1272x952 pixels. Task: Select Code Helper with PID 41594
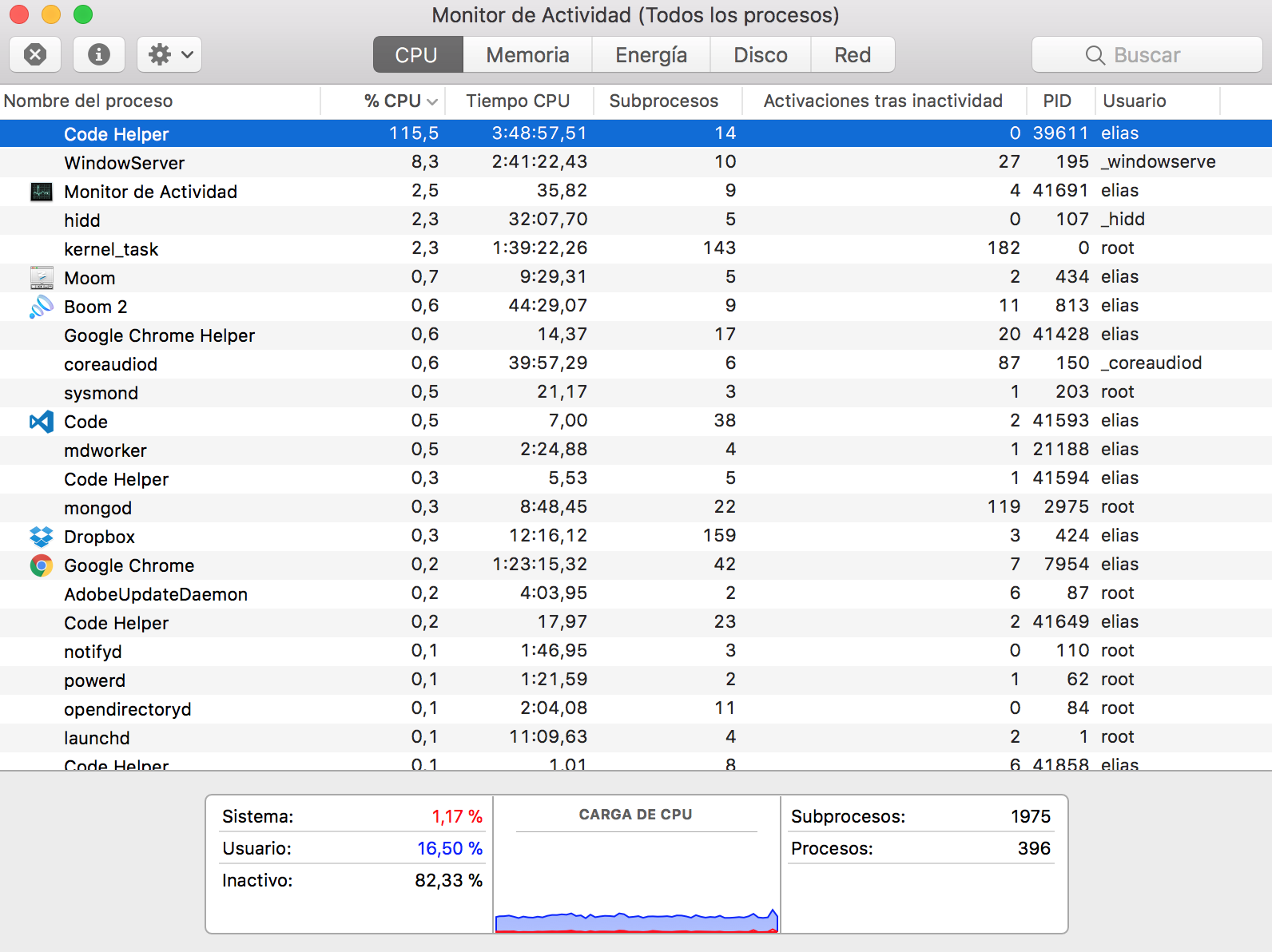(x=636, y=478)
